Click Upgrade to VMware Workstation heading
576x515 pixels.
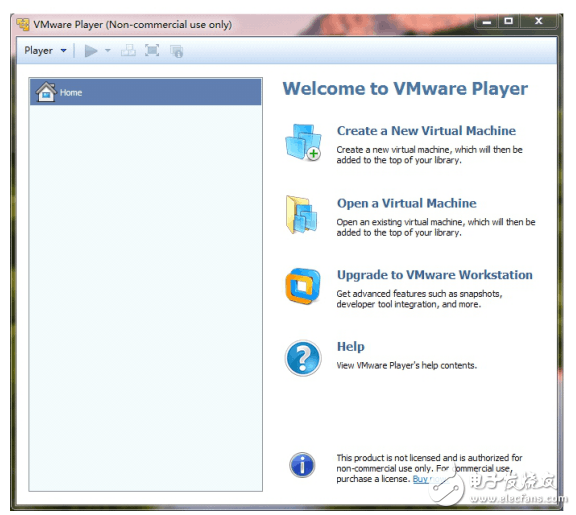click(x=435, y=275)
